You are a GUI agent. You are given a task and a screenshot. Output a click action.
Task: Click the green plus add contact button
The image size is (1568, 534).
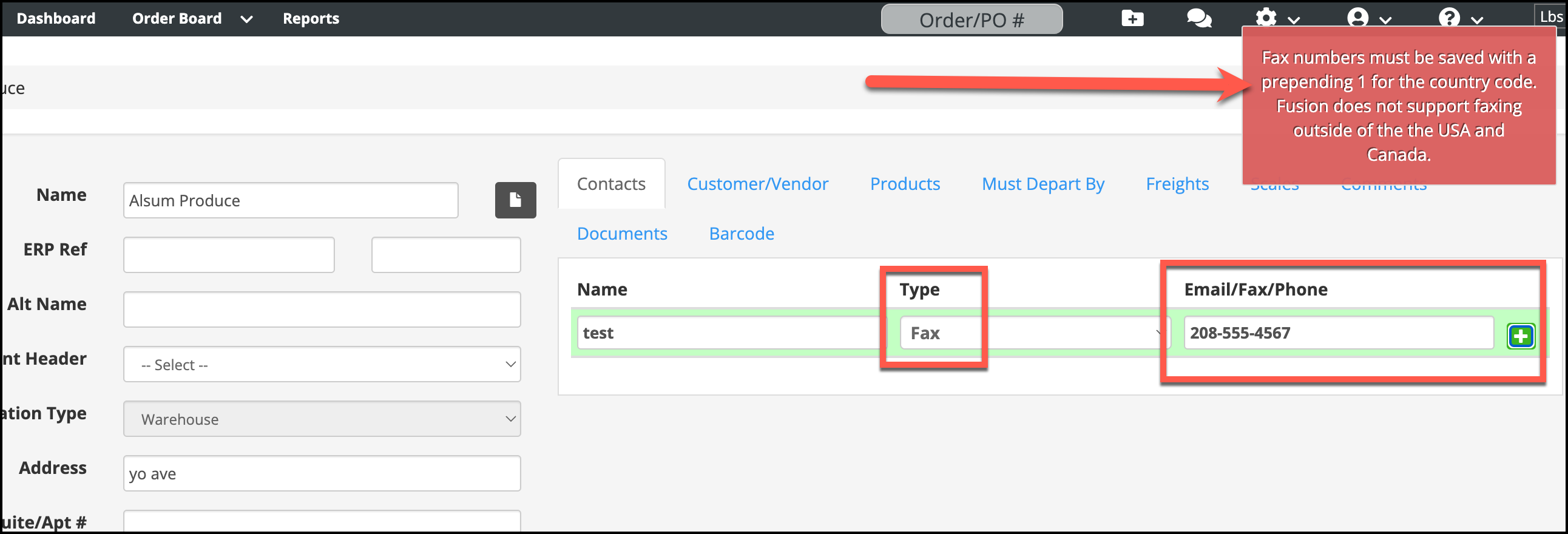(x=1520, y=336)
